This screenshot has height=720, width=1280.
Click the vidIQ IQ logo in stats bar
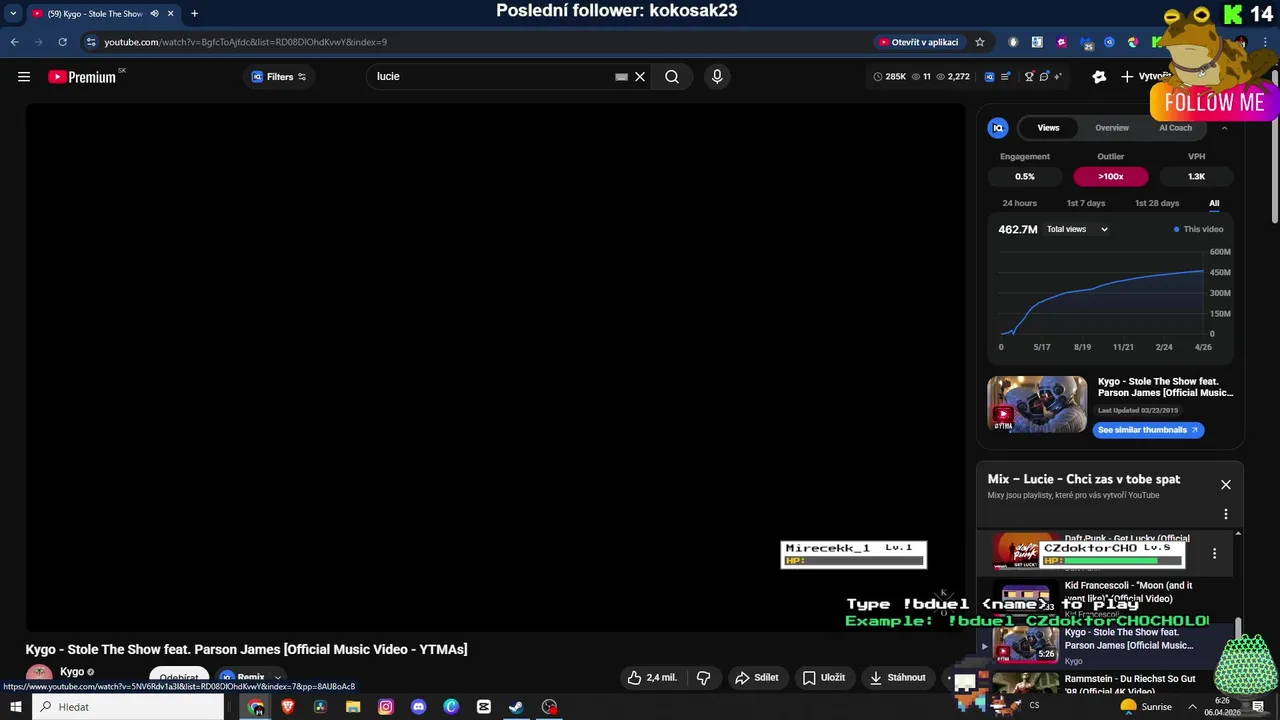(990, 77)
